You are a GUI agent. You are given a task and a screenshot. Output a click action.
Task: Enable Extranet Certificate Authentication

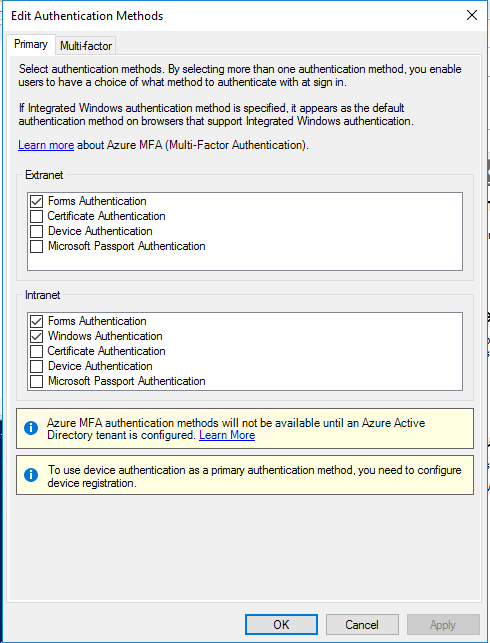[36, 216]
